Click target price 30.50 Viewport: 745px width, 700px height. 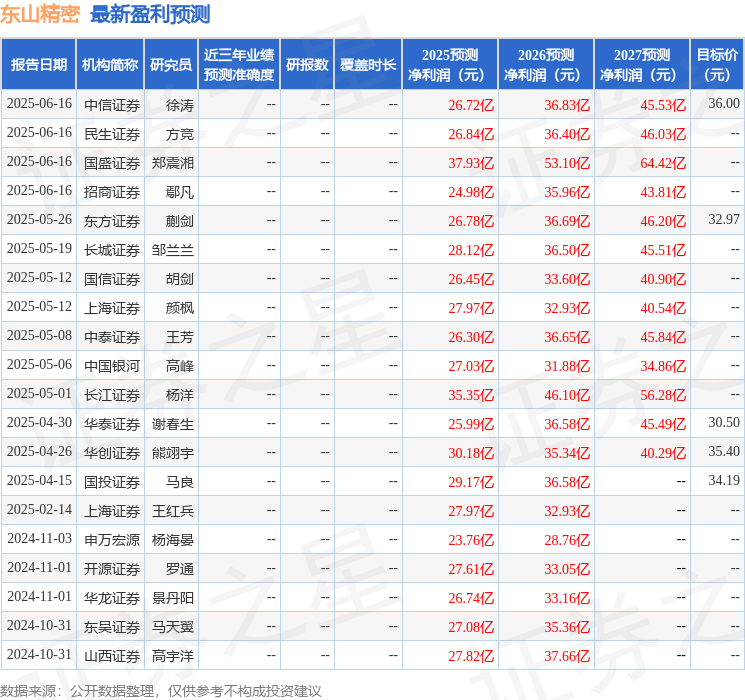pyautogui.click(x=724, y=422)
